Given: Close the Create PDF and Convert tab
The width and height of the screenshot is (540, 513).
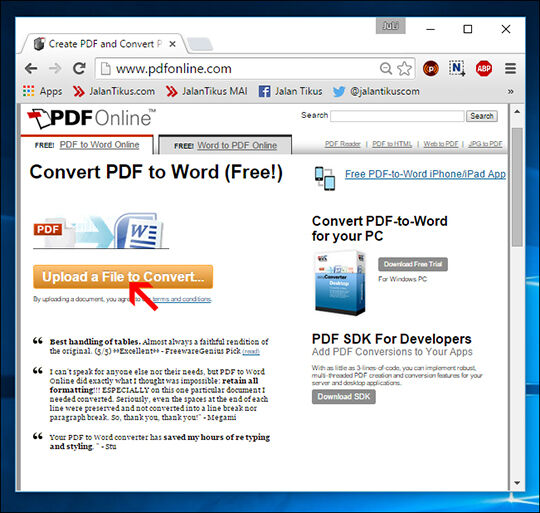Looking at the screenshot, I should pyautogui.click(x=173, y=44).
